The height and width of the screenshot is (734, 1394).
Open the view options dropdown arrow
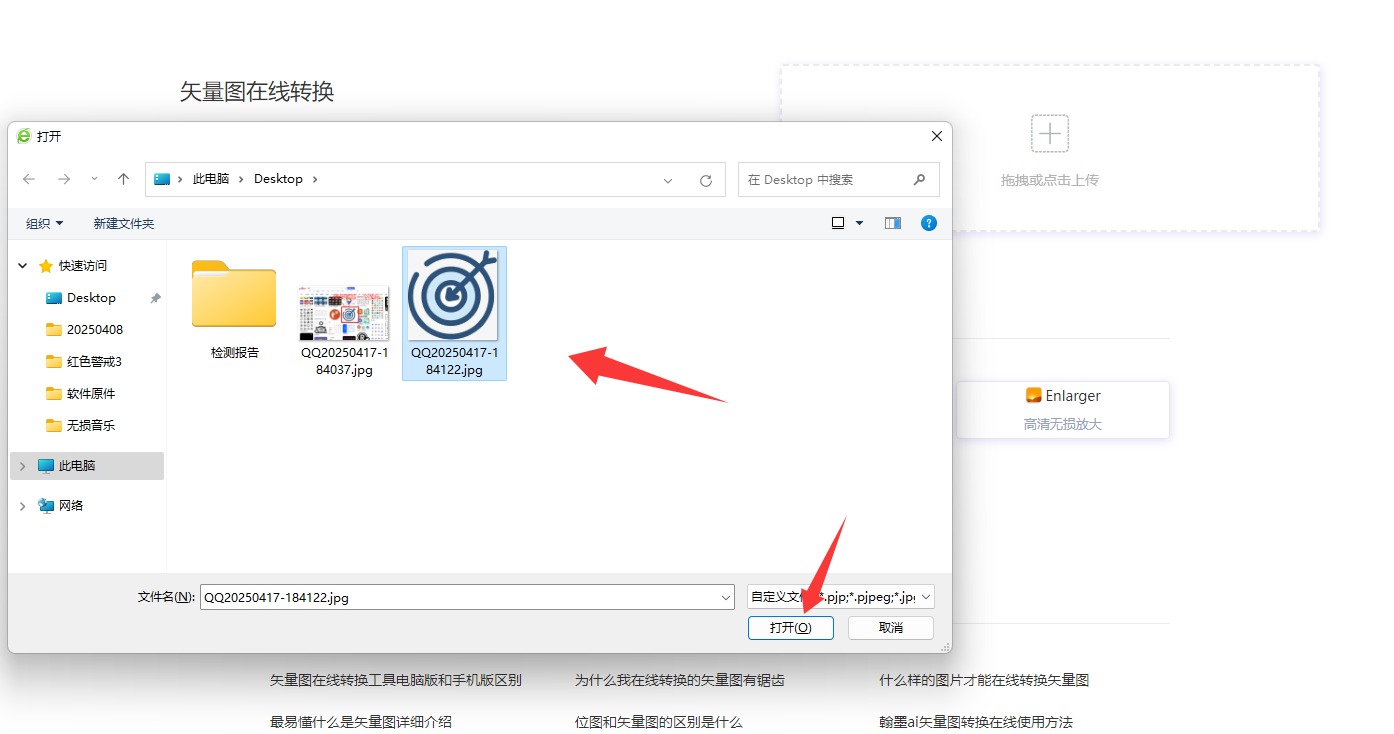pyautogui.click(x=859, y=223)
